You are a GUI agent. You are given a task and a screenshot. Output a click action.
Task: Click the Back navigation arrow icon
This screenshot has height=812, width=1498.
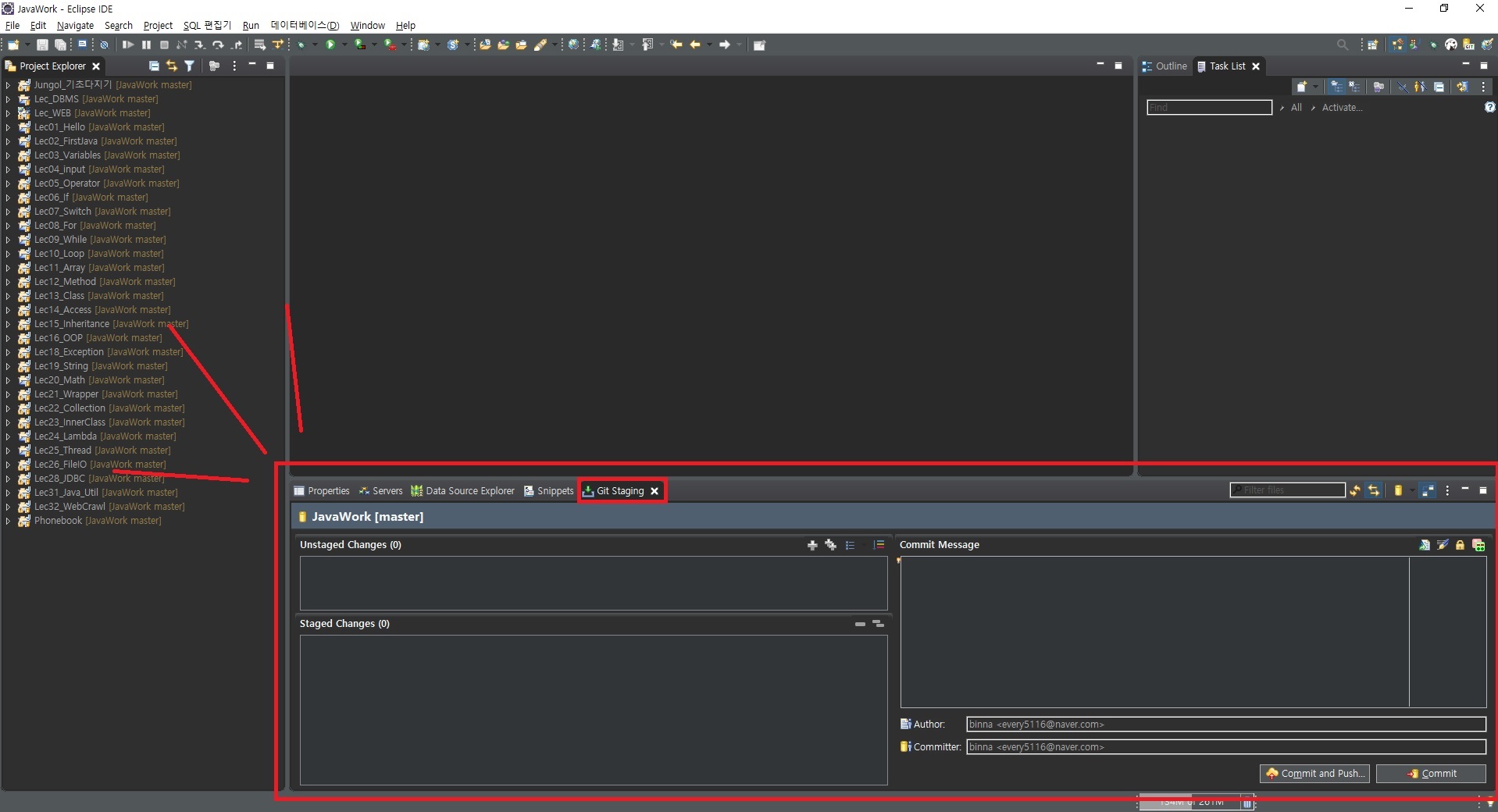pyautogui.click(x=694, y=45)
